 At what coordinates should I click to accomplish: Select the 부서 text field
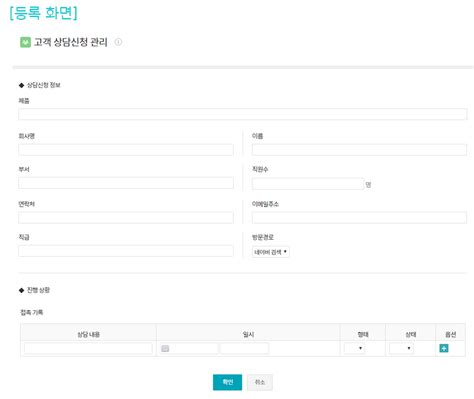point(126,183)
